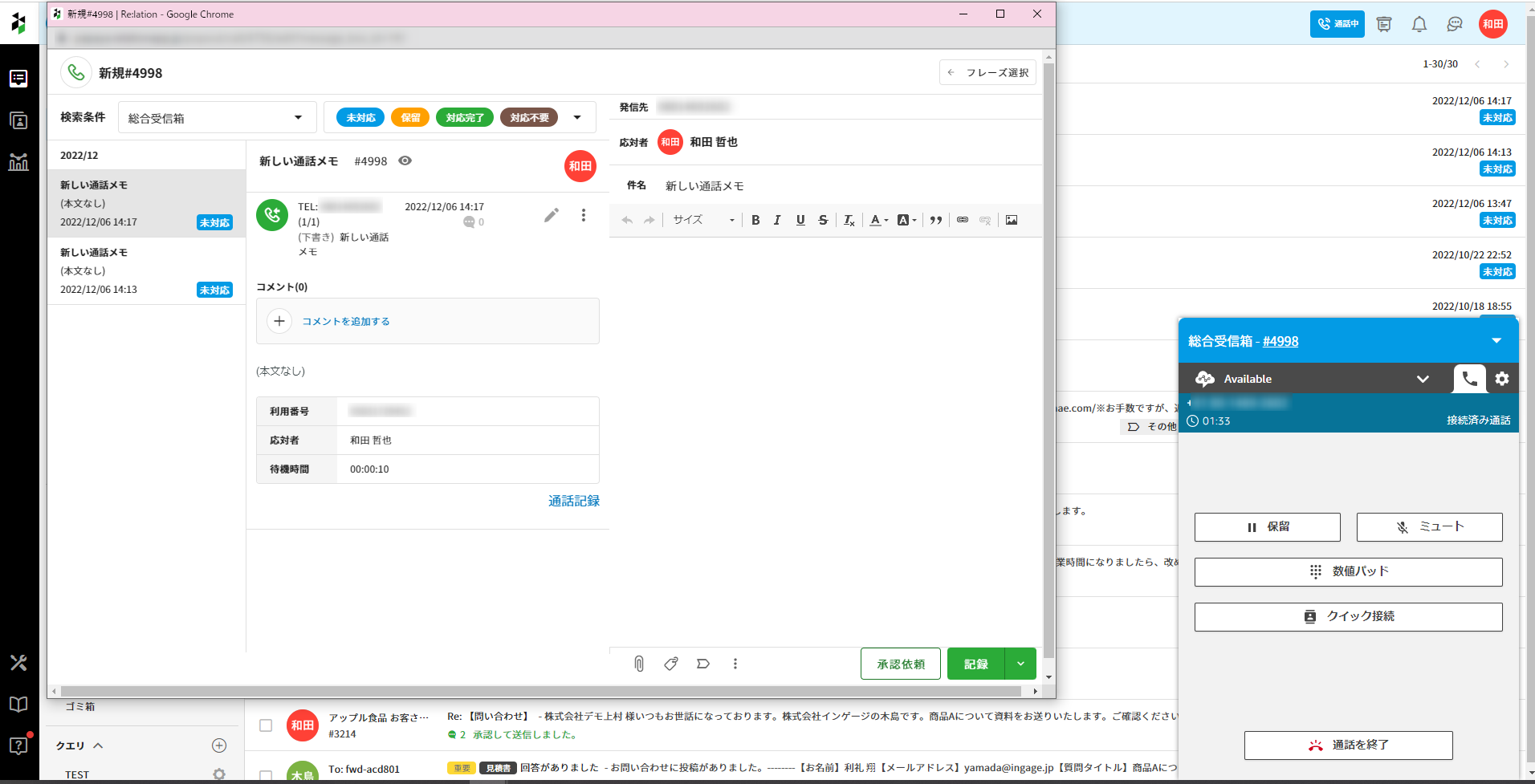Viewport: 1535px width, 784px height.
Task: Expand the Available status dropdown
Action: tap(1423, 379)
